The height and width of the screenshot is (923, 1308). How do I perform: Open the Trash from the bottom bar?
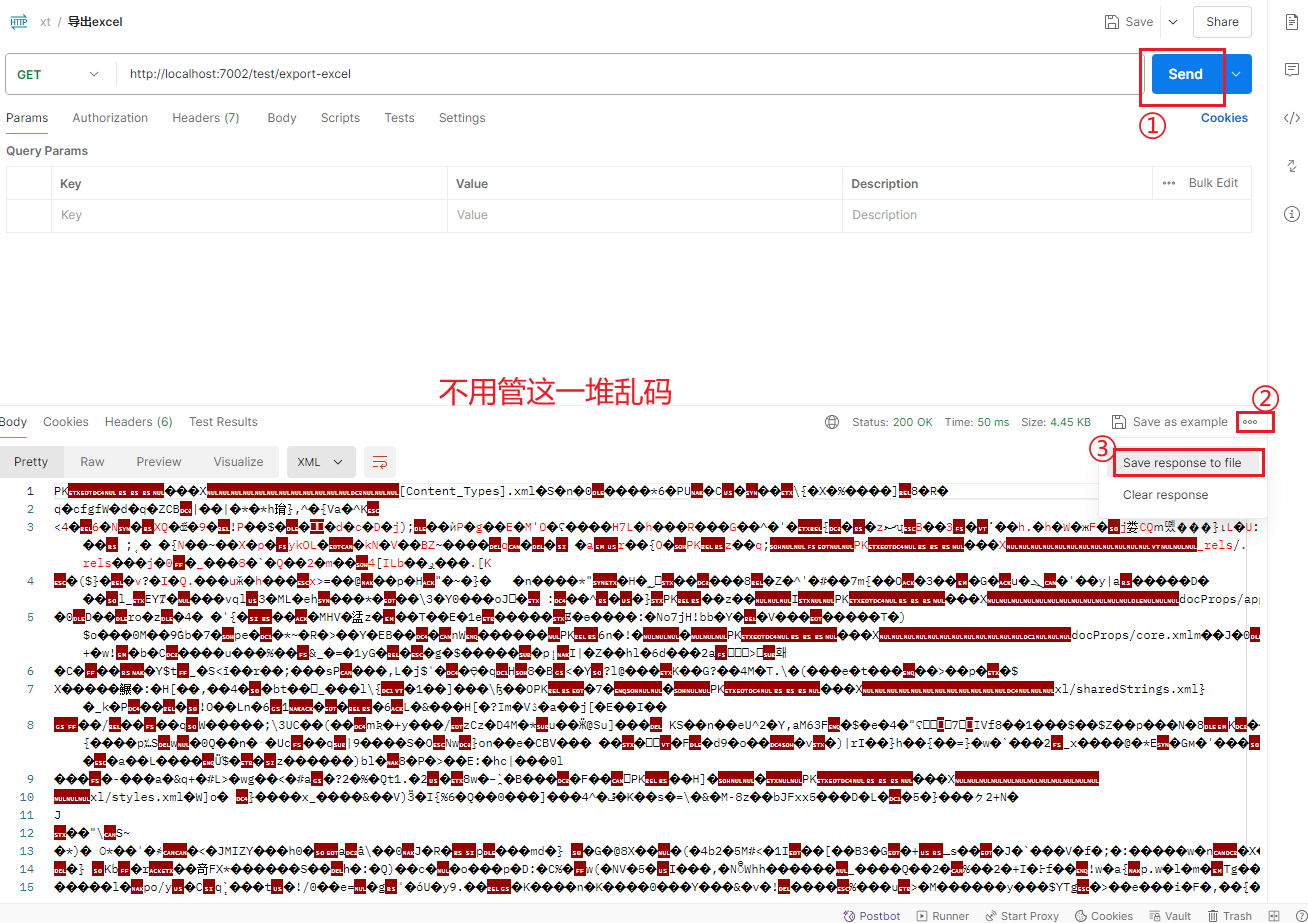[x=1230, y=915]
